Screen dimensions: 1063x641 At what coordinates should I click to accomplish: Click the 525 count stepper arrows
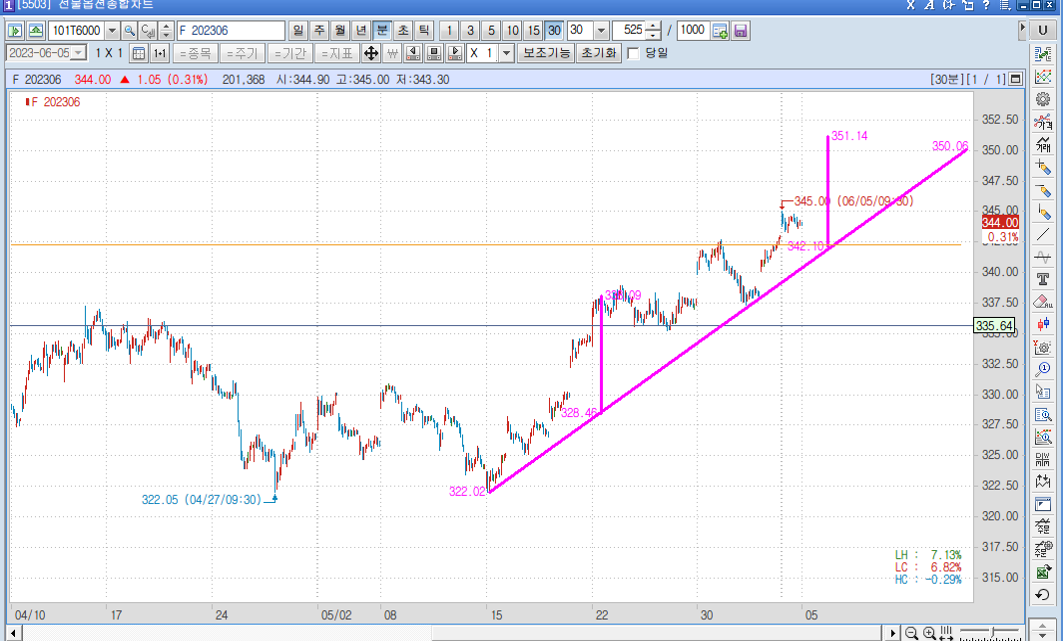(x=654, y=30)
